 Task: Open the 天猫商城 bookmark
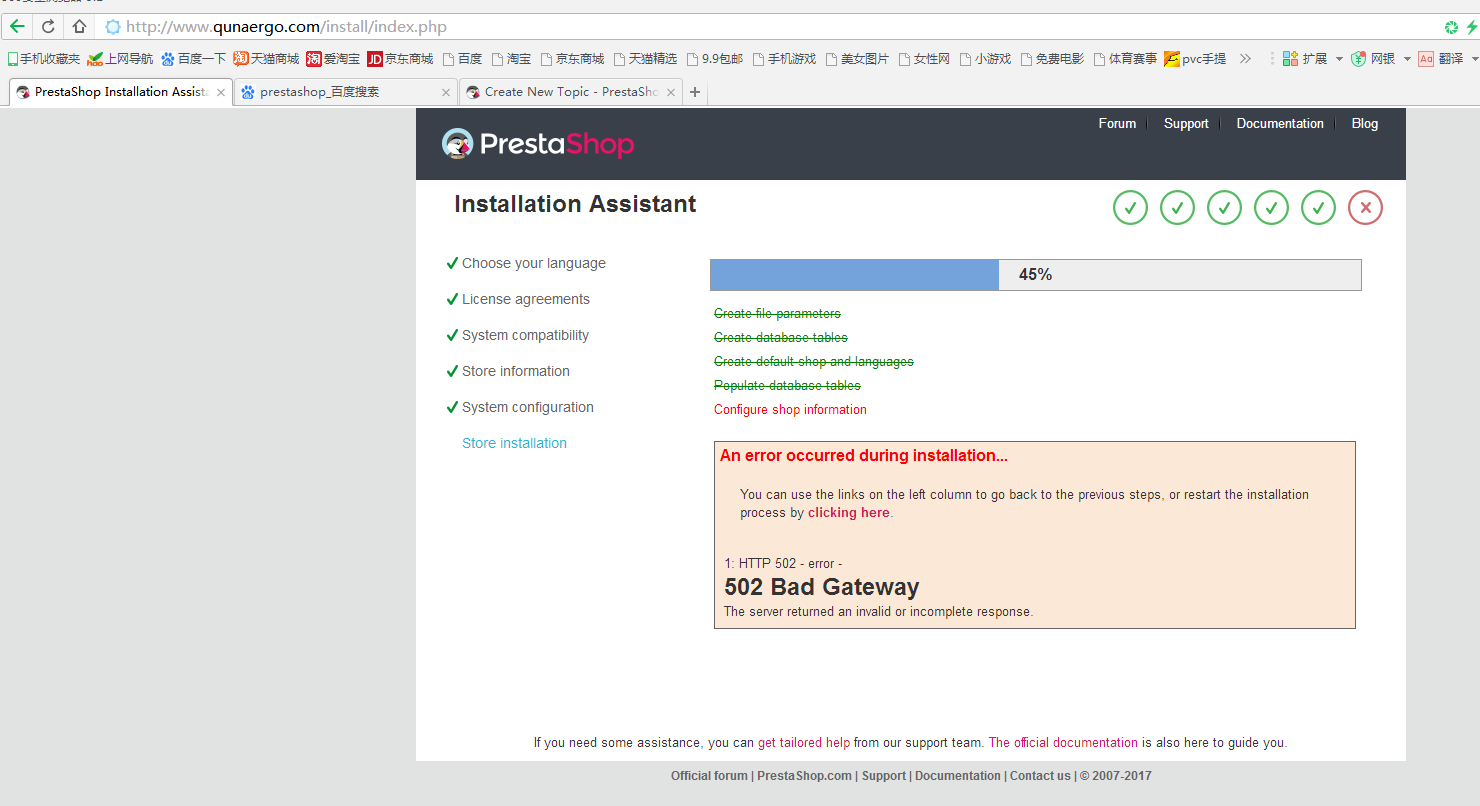point(267,59)
